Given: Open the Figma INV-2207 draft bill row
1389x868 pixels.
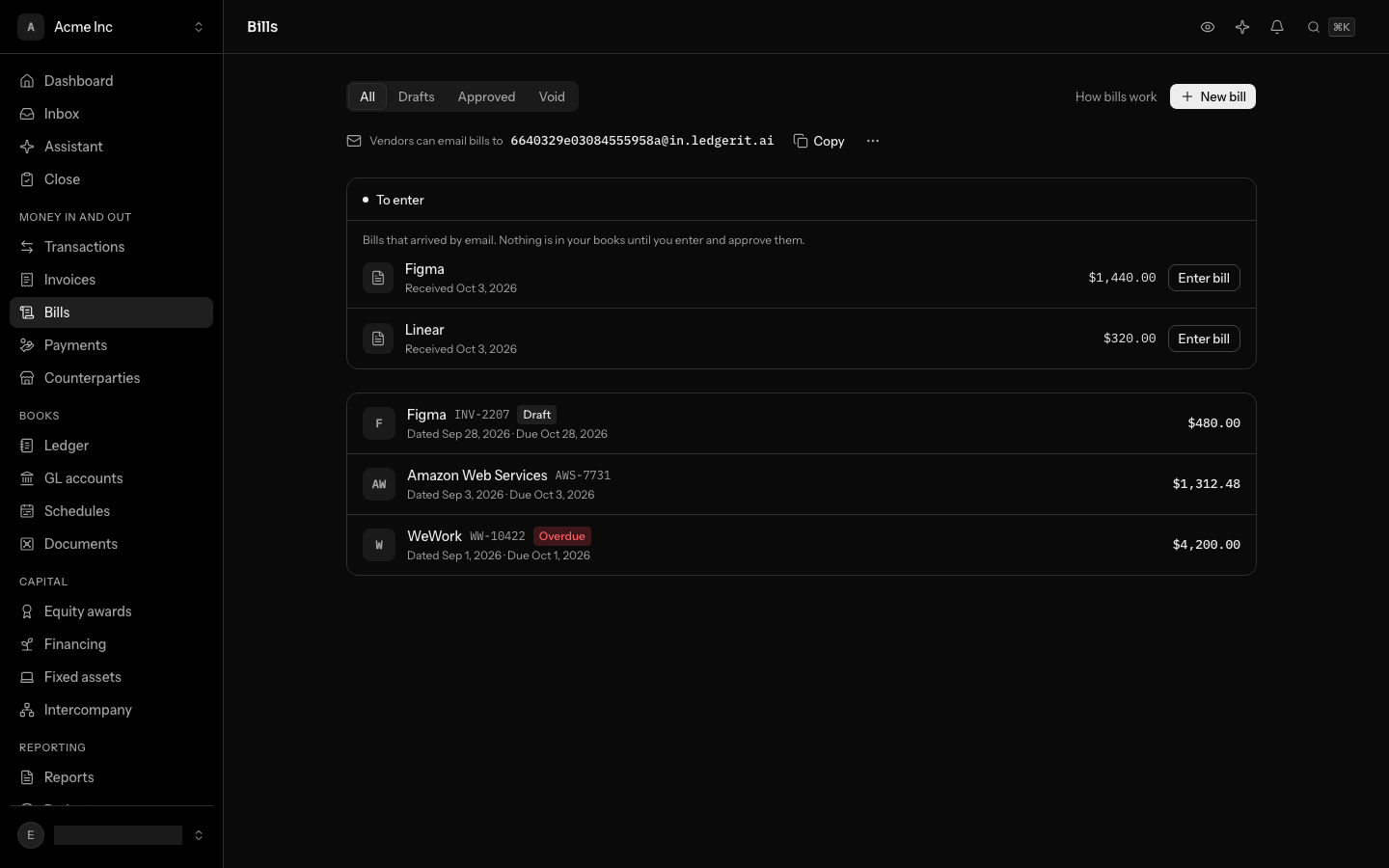Looking at the screenshot, I should [x=802, y=423].
